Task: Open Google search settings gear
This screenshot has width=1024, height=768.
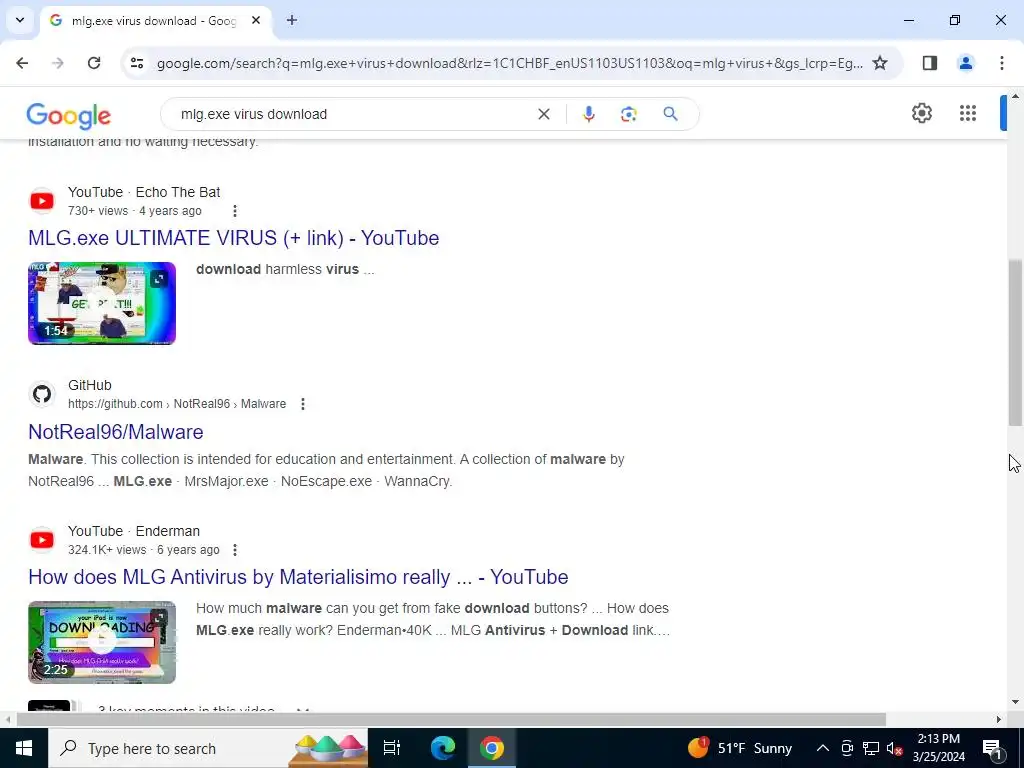Action: (x=921, y=113)
